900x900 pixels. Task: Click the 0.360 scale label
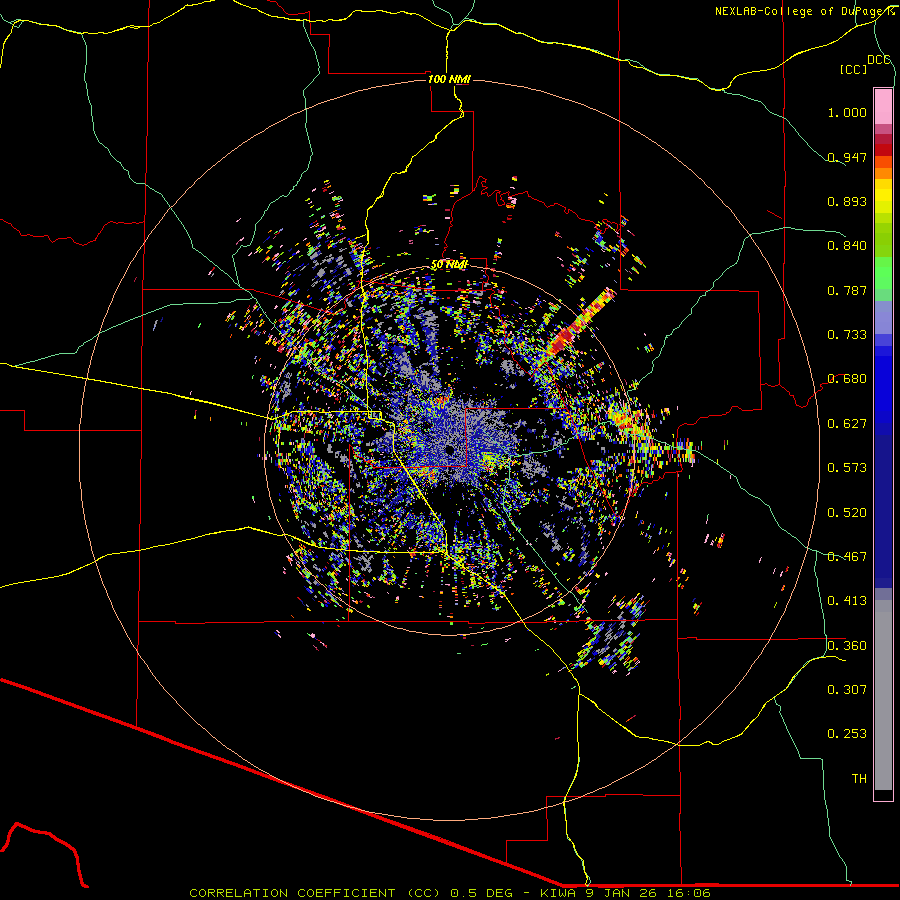click(x=847, y=646)
